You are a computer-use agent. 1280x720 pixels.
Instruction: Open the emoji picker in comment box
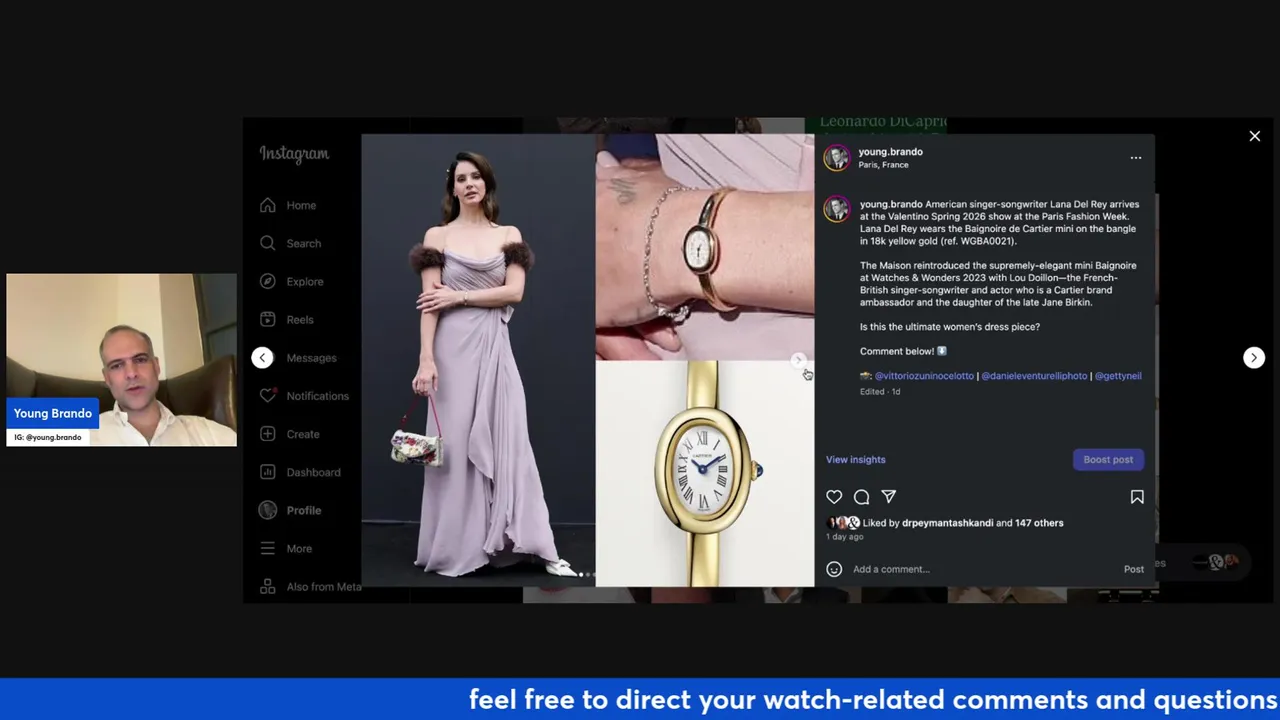click(834, 569)
